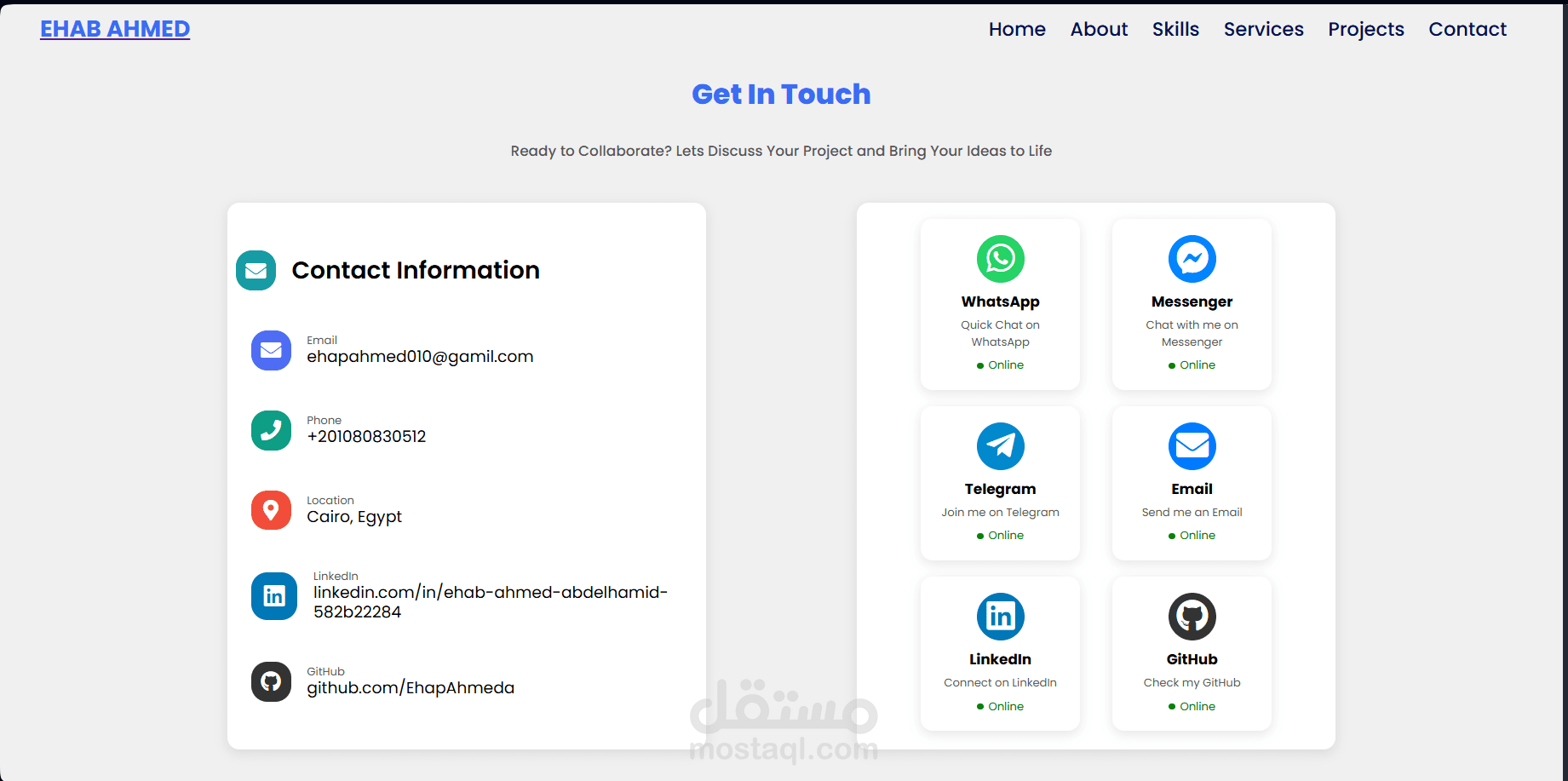Image resolution: width=1568 pixels, height=781 pixels.
Task: Click the EHAB AHMED logo link
Action: pyautogui.click(x=115, y=29)
